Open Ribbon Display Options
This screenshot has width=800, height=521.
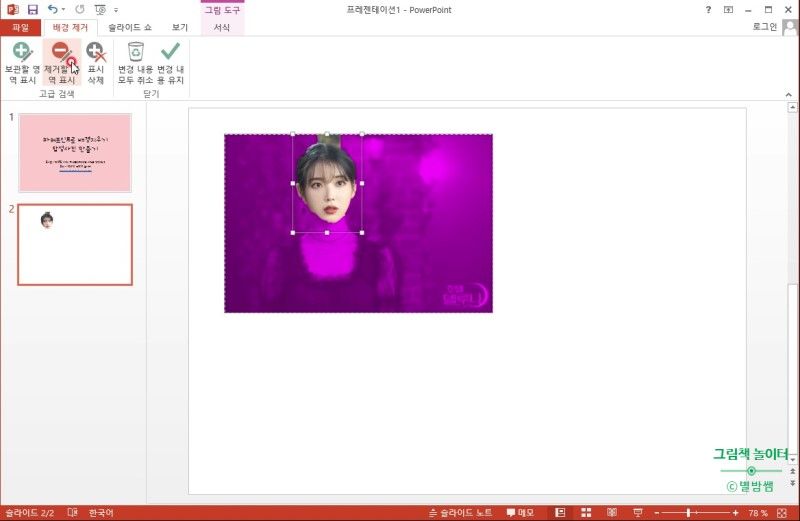(x=728, y=10)
